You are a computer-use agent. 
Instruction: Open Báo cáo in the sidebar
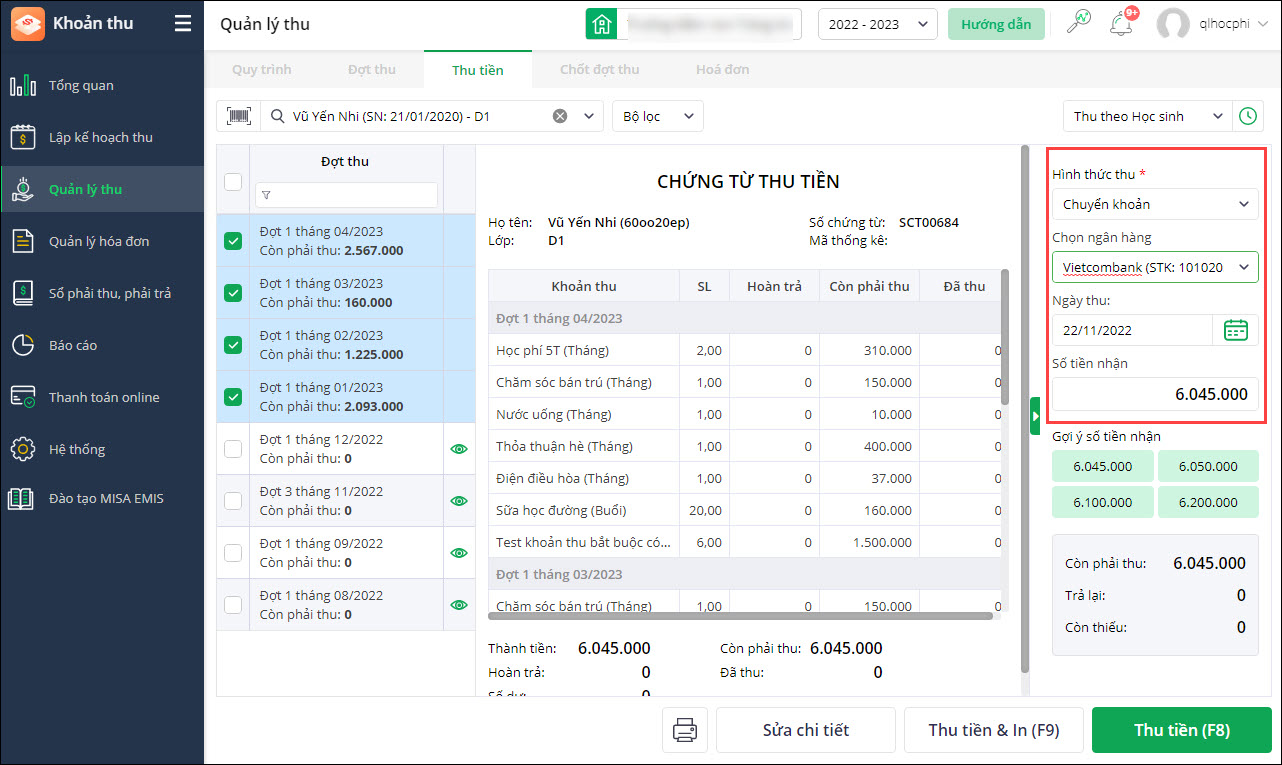pos(73,345)
